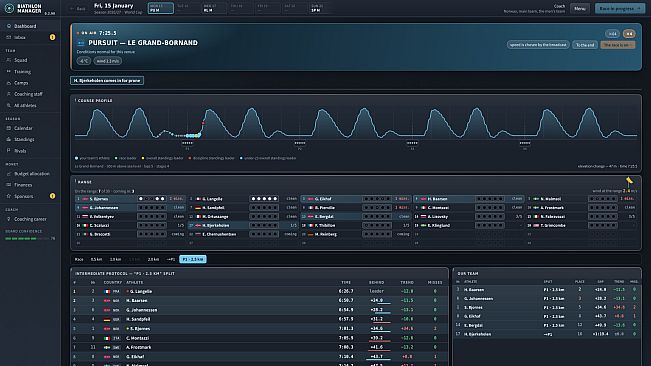The width and height of the screenshot is (651, 366).
Task: Click course profile second shooting marker
Action: click(299, 144)
